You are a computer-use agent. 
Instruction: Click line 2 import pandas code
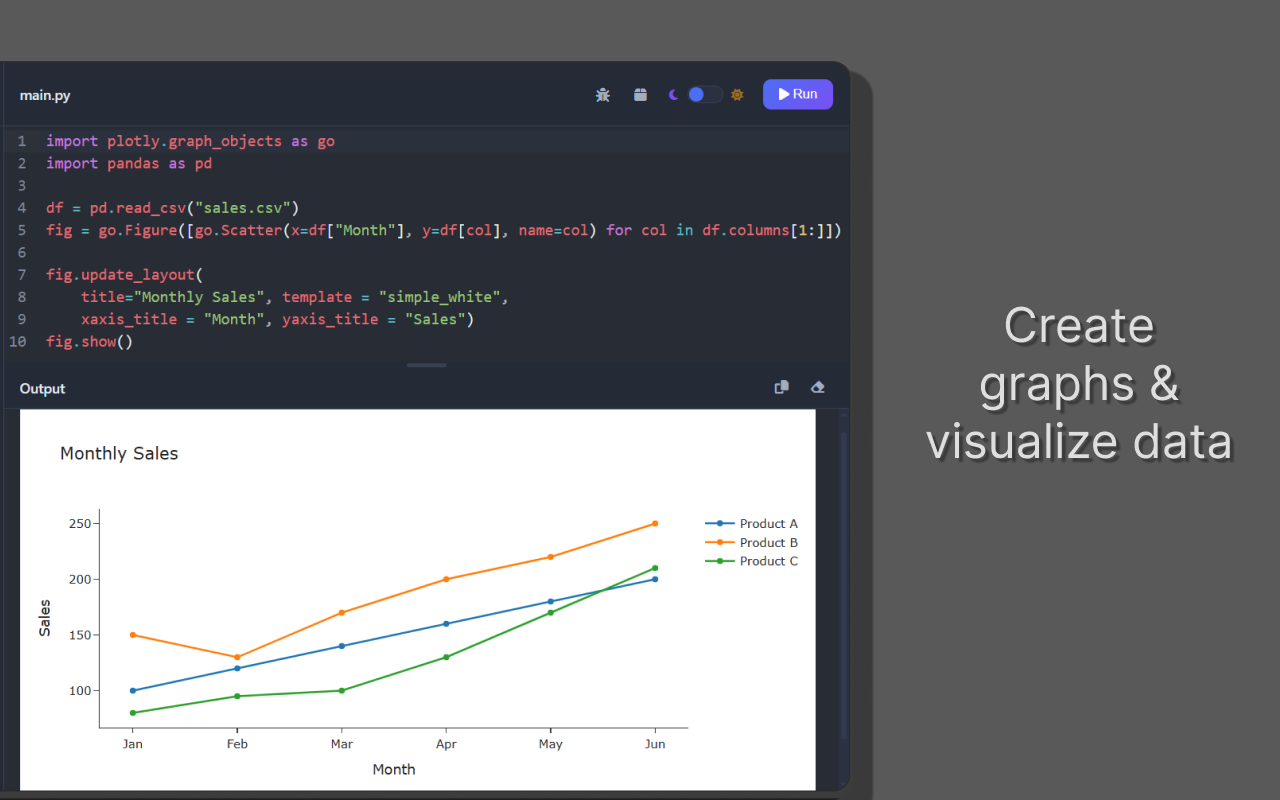pos(129,163)
